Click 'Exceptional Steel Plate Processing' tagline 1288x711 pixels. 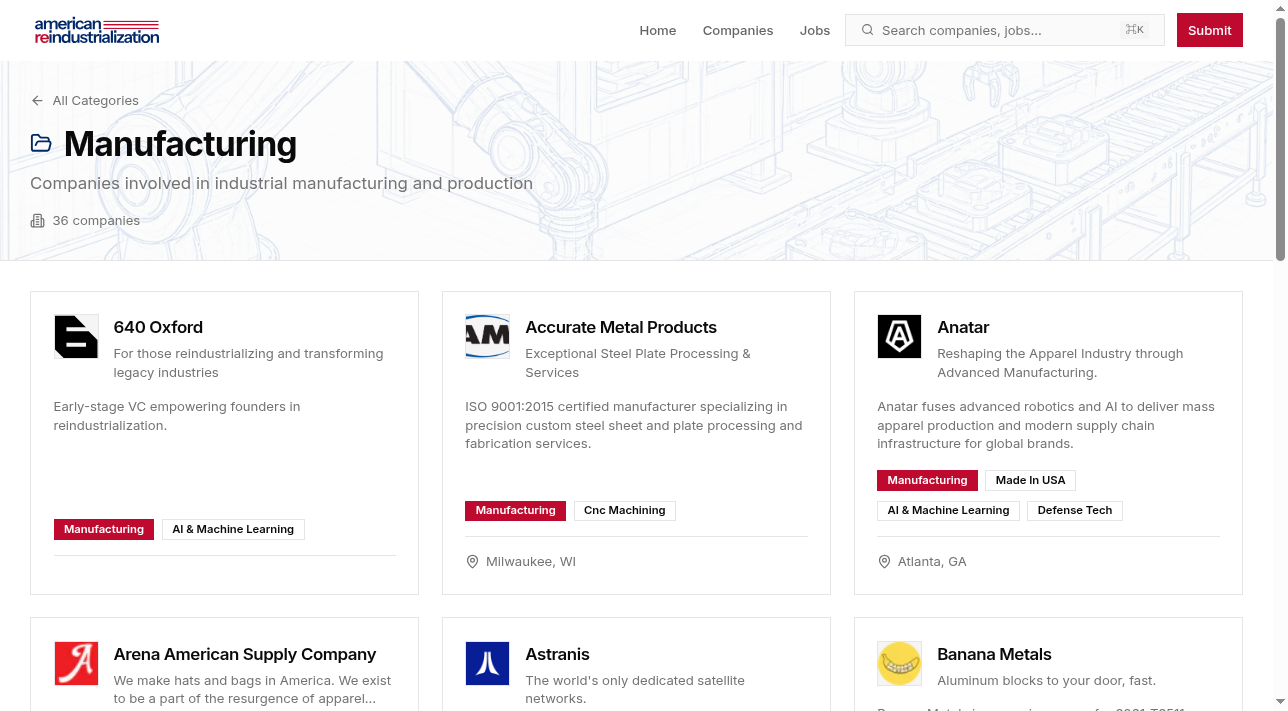pos(638,363)
